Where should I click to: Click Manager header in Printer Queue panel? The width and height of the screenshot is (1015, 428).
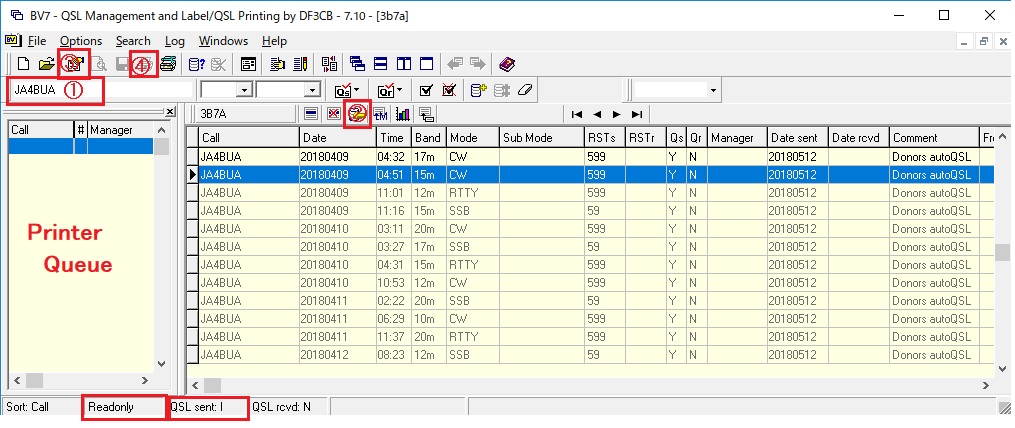point(120,130)
